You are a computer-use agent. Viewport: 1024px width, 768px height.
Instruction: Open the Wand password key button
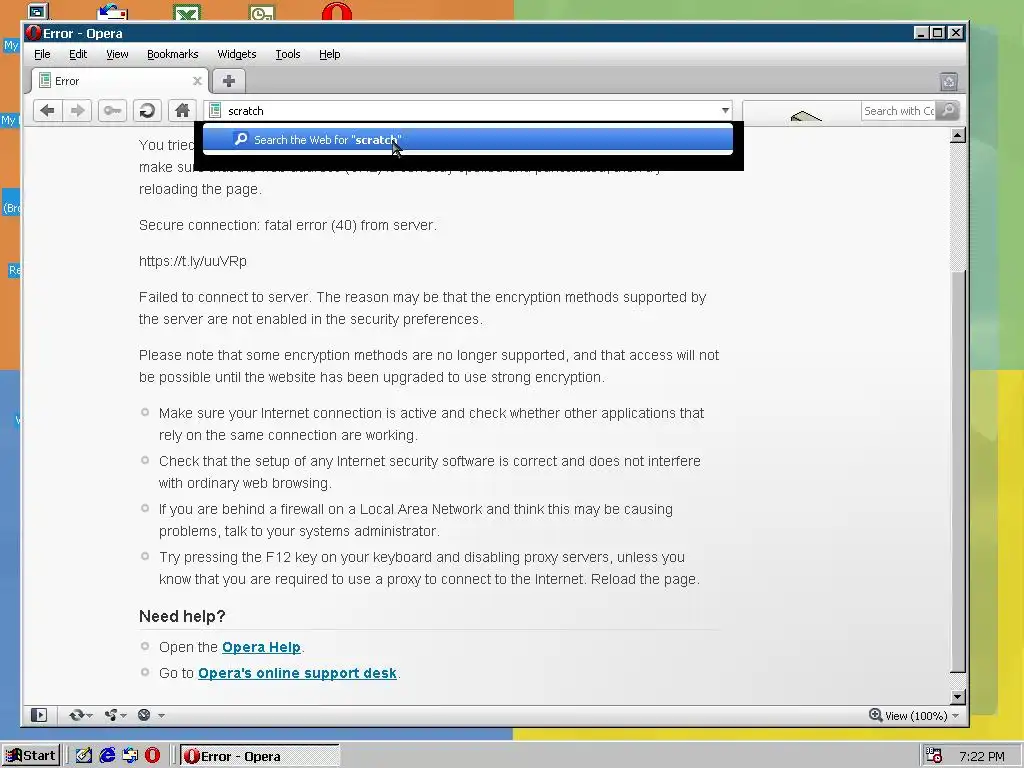click(112, 110)
